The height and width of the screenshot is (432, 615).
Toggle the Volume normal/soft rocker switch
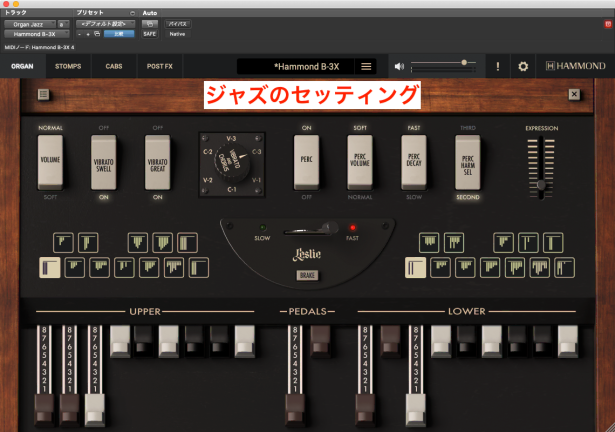click(x=50, y=161)
